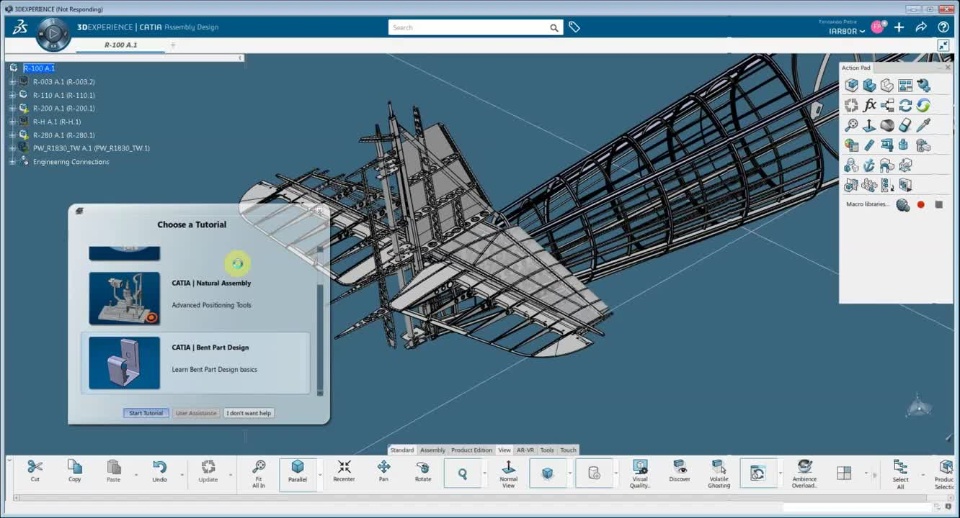Select the R-100 A.1 document tab

click(121, 45)
